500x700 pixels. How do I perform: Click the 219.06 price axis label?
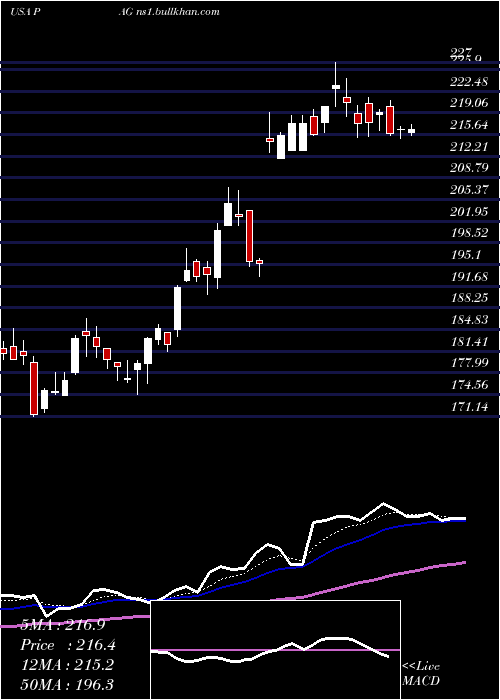(x=469, y=104)
